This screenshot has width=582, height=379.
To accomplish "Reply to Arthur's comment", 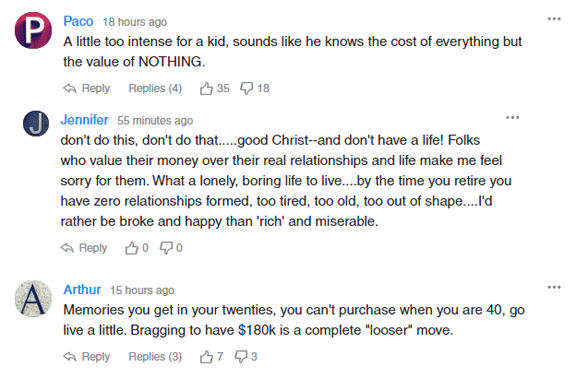I will (86, 357).
